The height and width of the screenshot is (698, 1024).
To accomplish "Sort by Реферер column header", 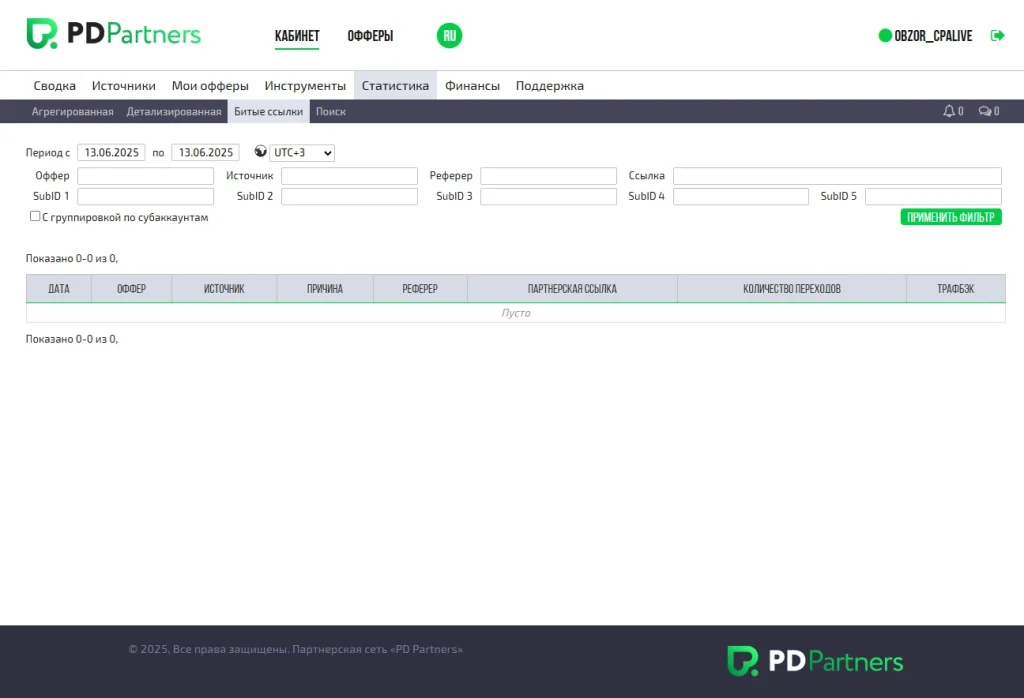I will tap(420, 289).
